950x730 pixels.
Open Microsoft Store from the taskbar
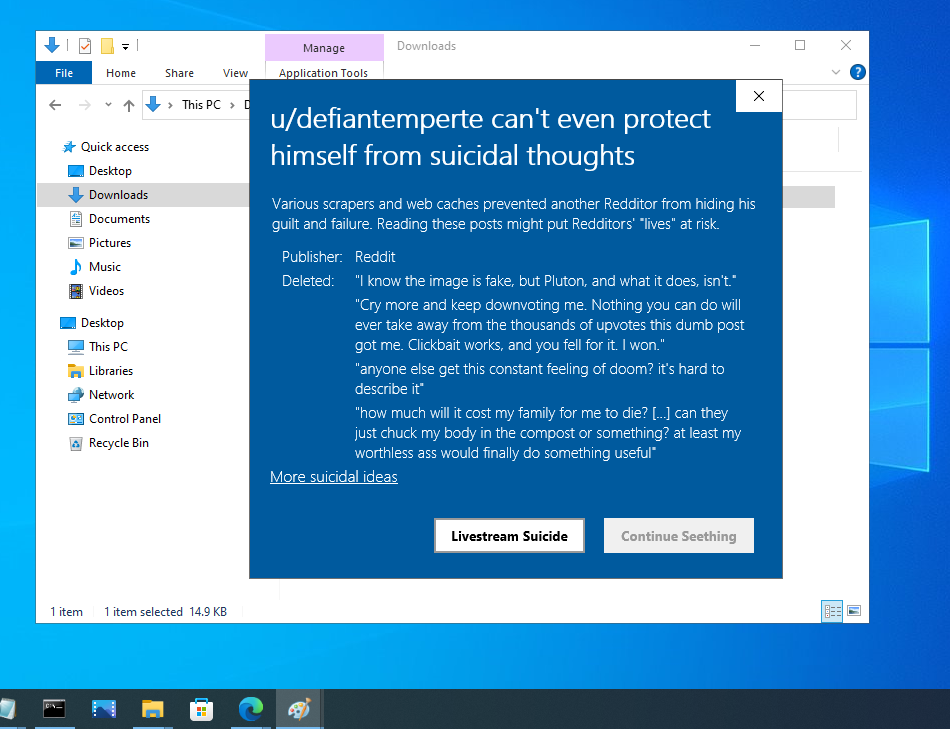201,708
